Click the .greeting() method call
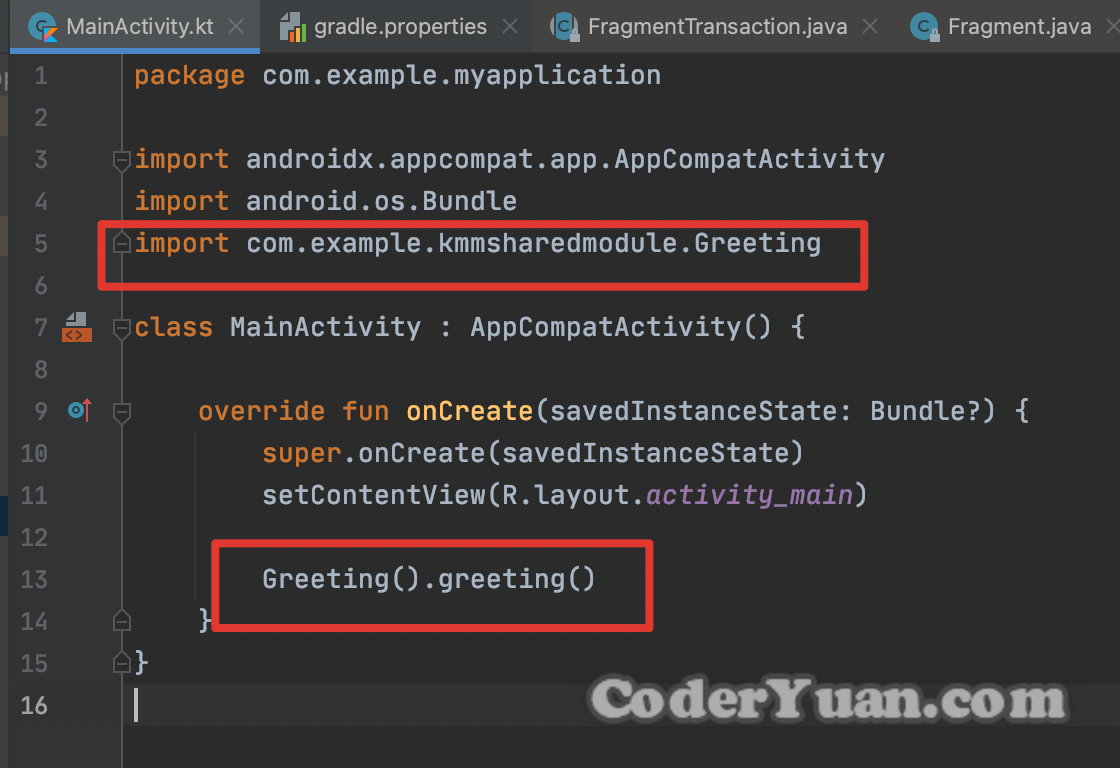 (x=509, y=579)
